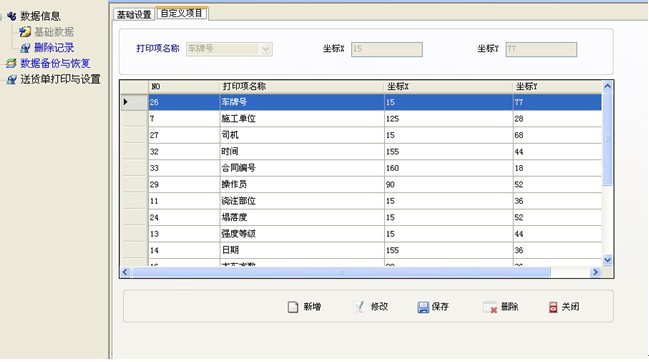Click NO cell 14
649x362 pixels.
[184, 250]
